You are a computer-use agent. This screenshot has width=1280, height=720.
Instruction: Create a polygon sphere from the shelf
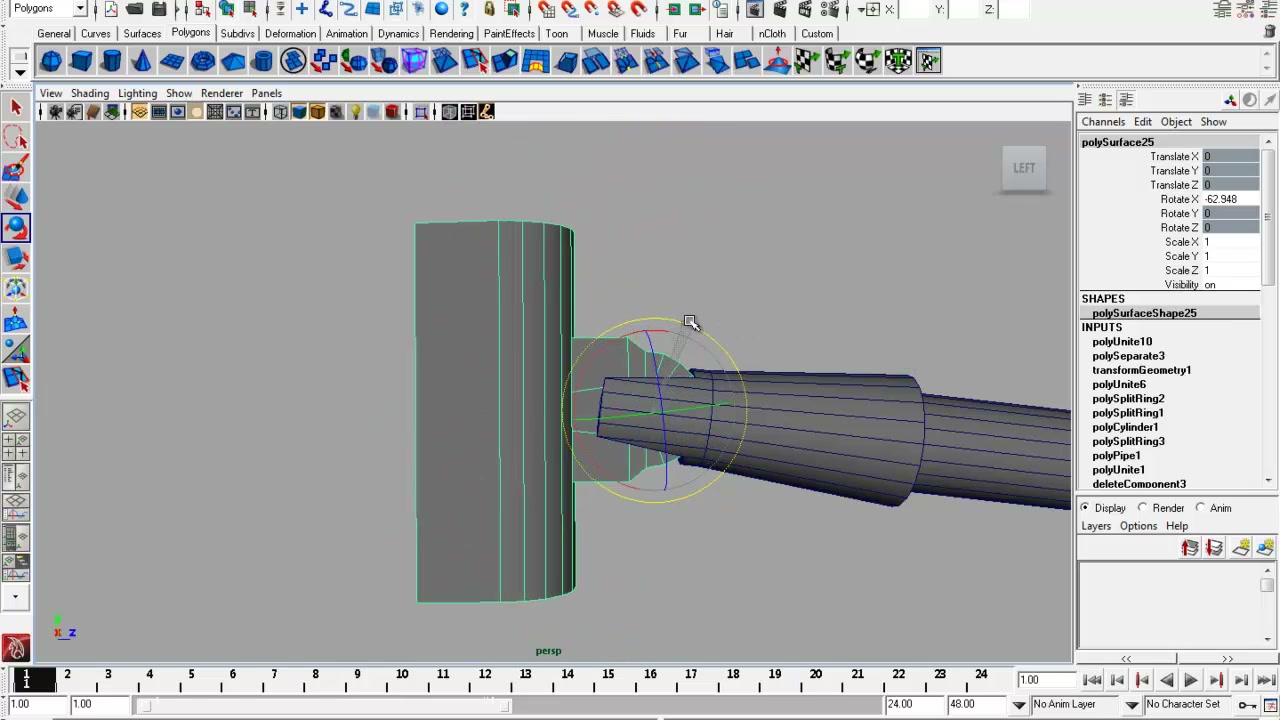point(51,61)
